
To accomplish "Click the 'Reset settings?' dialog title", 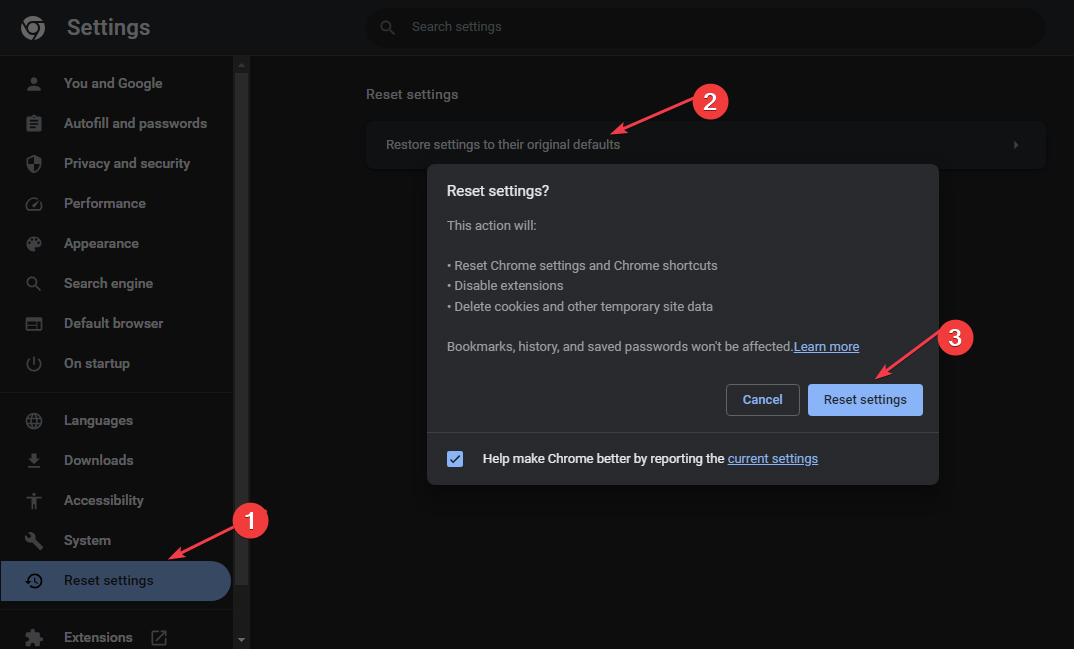I will (x=498, y=191).
